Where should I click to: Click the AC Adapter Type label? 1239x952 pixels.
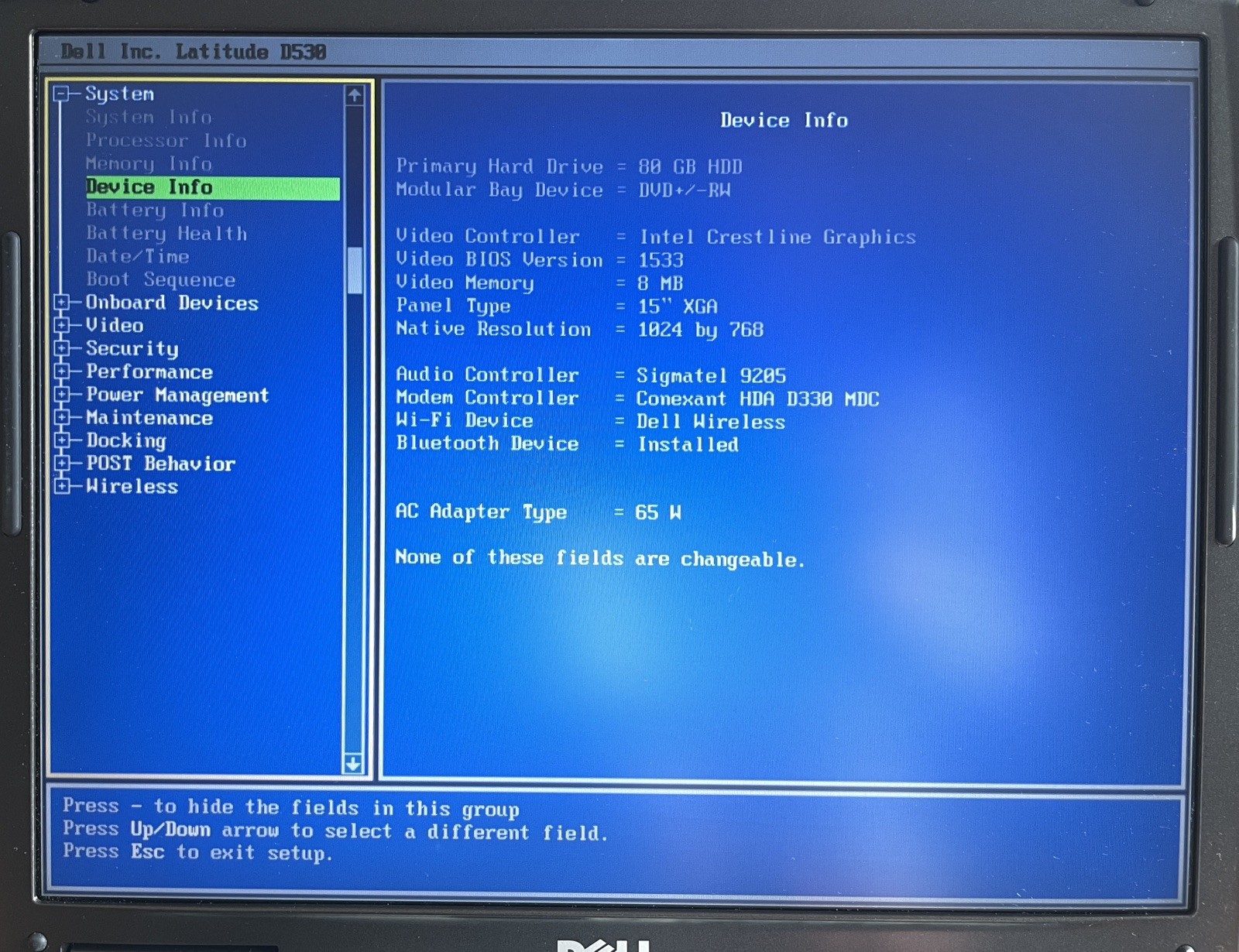tap(481, 512)
